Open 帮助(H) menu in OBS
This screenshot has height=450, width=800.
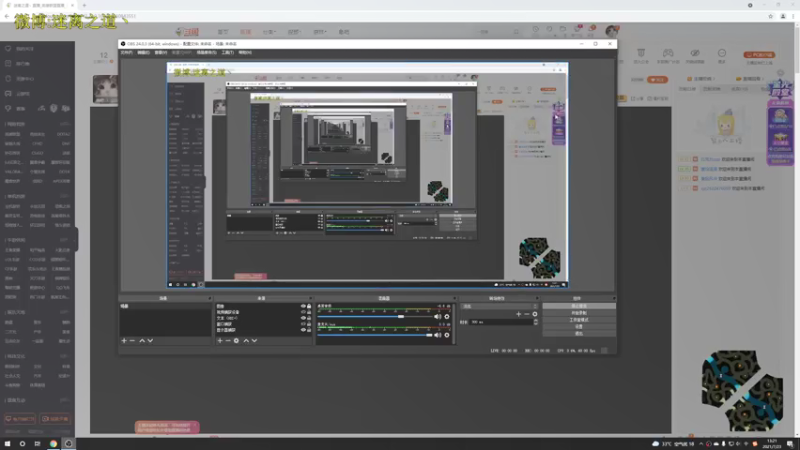[x=245, y=53]
